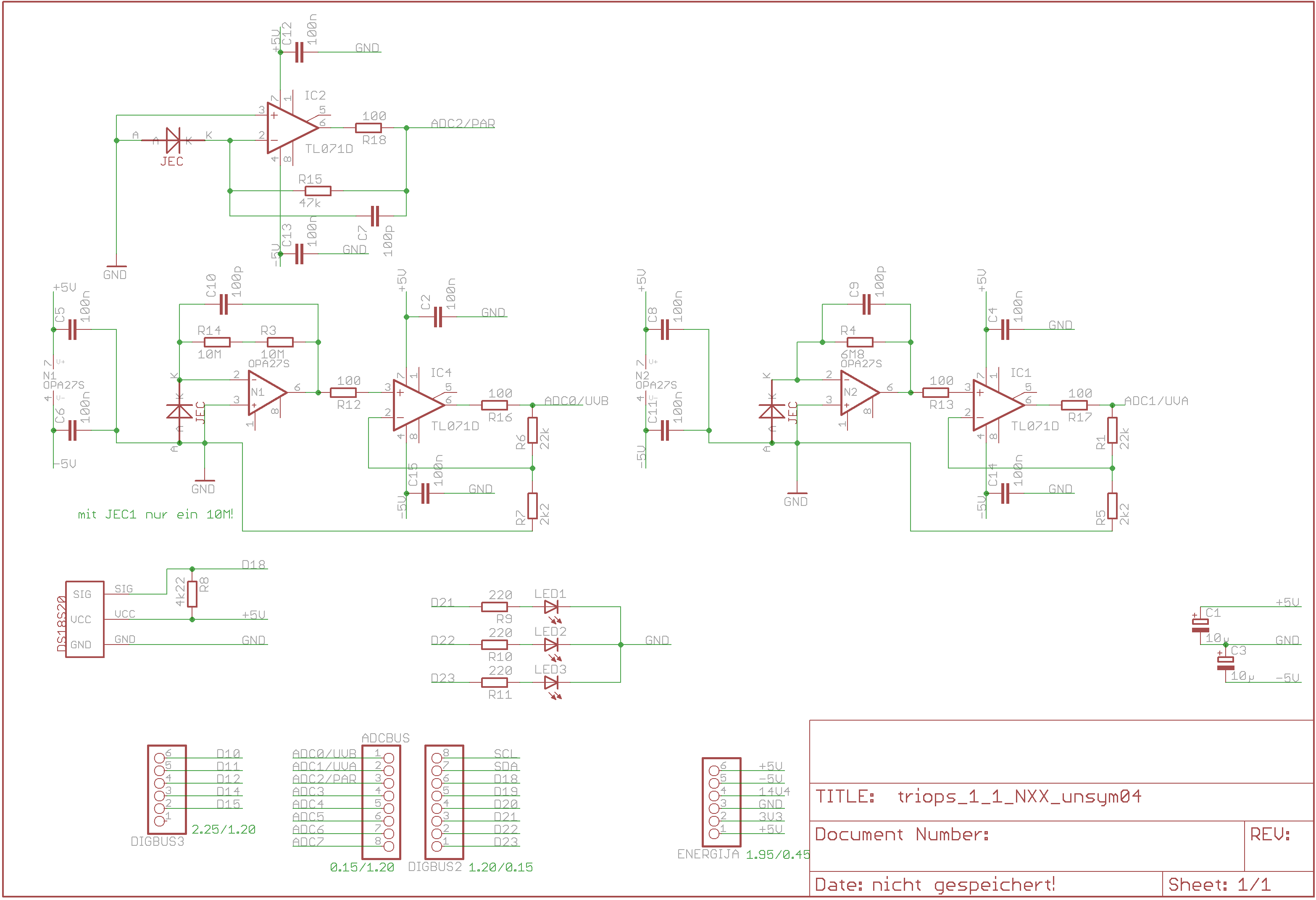The image size is (1316, 900).
Task: Select the C13 capacitor symbol
Action: [x=299, y=254]
